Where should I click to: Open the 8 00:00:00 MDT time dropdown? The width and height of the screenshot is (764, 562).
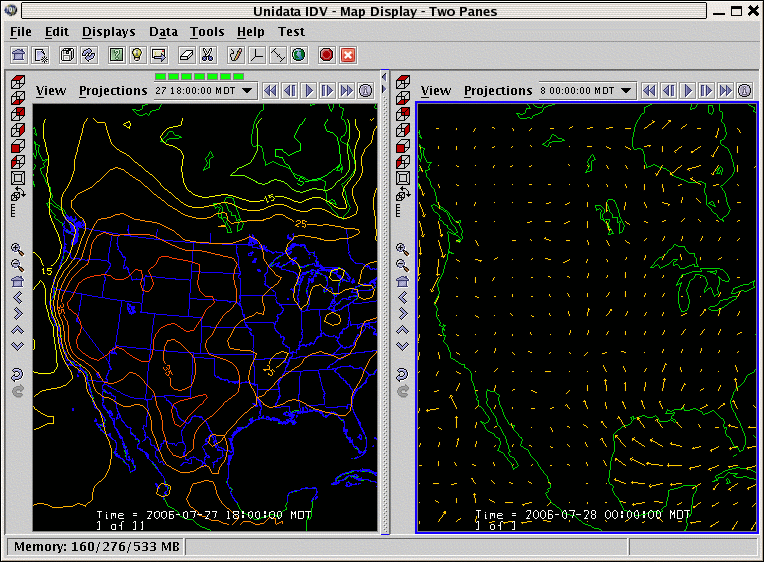coord(587,90)
